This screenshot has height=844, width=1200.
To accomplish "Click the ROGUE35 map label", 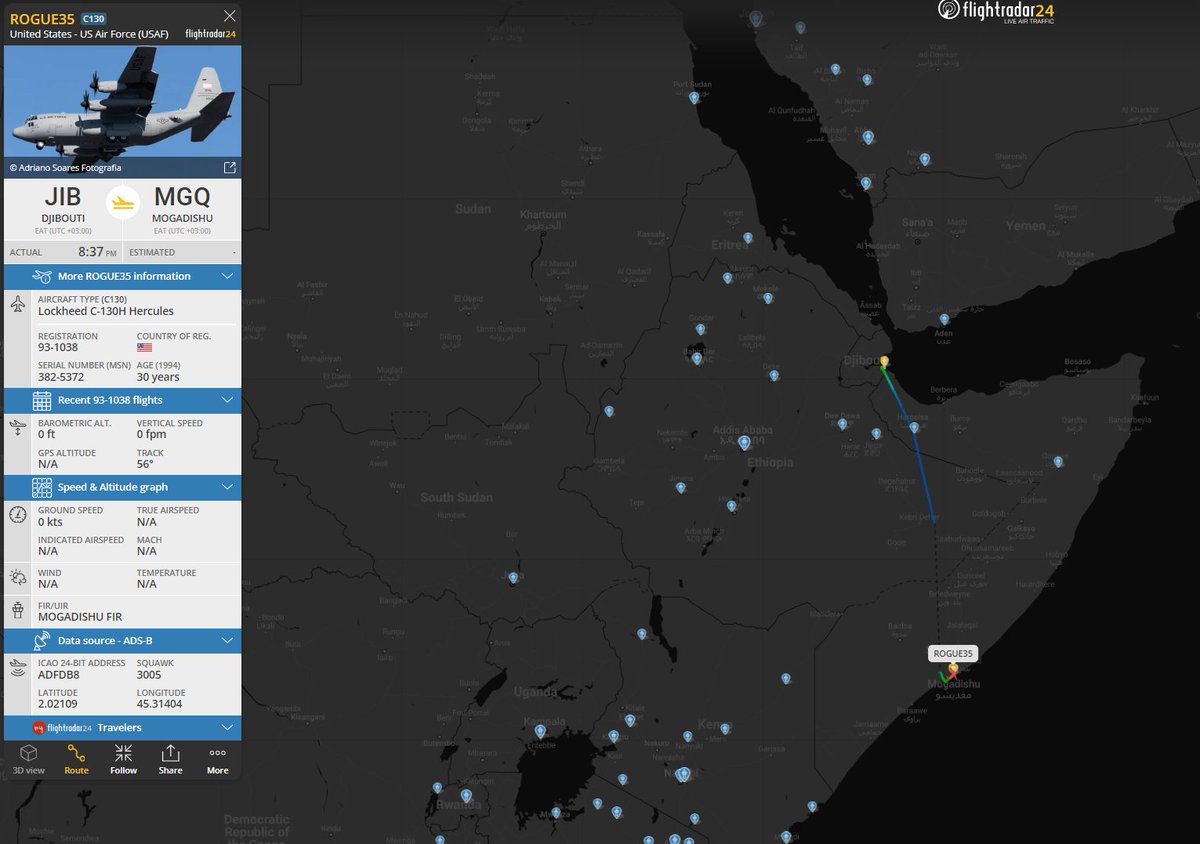I will [952, 653].
